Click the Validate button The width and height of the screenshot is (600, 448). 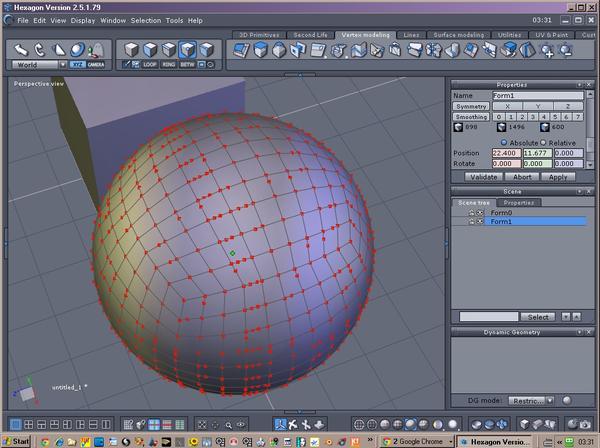click(483, 177)
